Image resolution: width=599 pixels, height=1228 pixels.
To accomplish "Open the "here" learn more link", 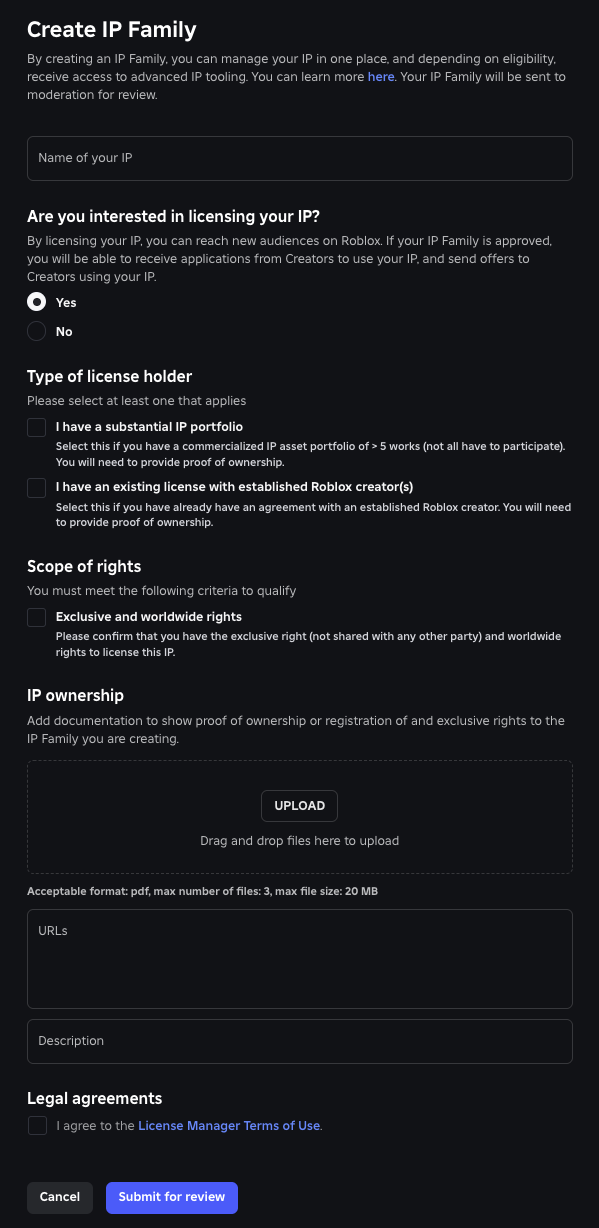I will (x=381, y=77).
